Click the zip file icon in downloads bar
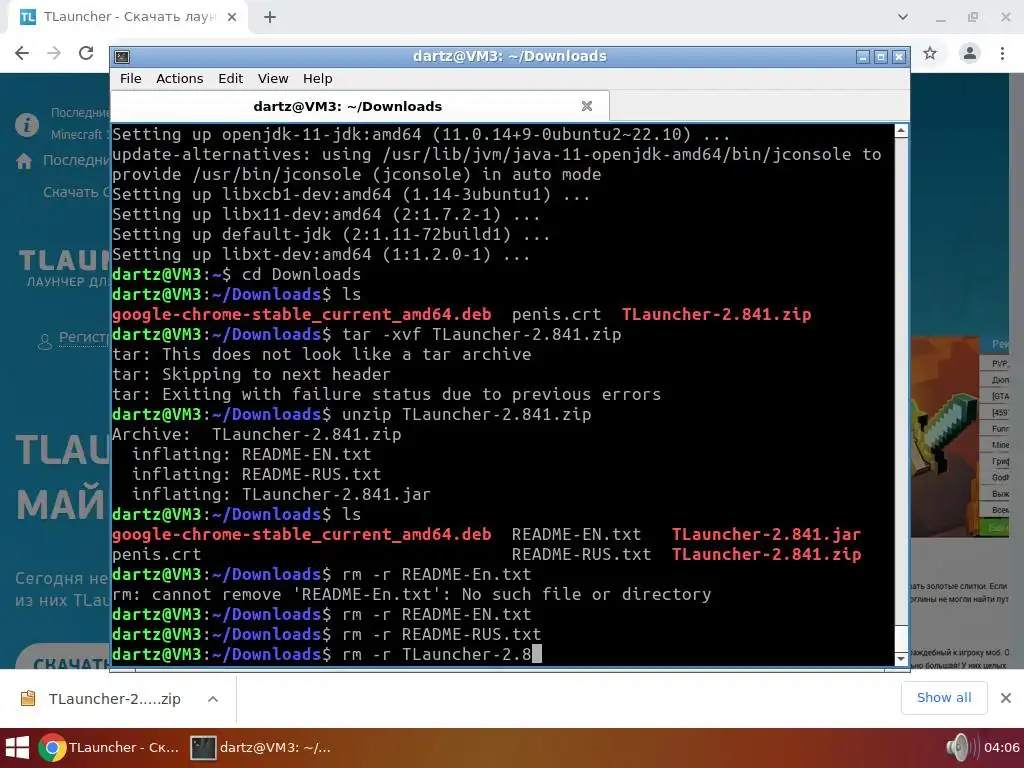This screenshot has width=1024, height=768. [28, 699]
